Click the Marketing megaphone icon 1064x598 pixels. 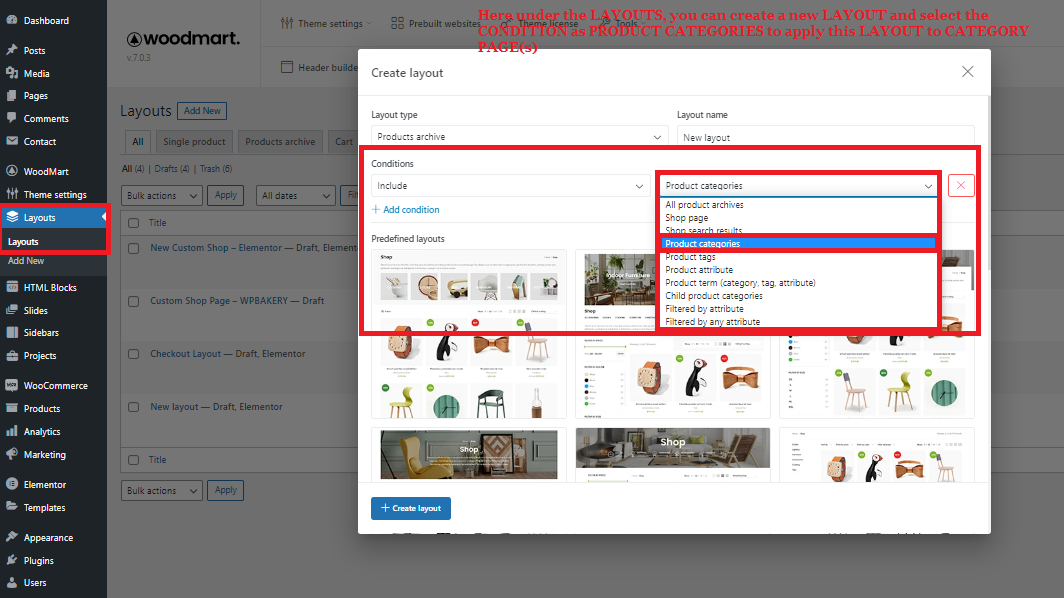coord(12,454)
